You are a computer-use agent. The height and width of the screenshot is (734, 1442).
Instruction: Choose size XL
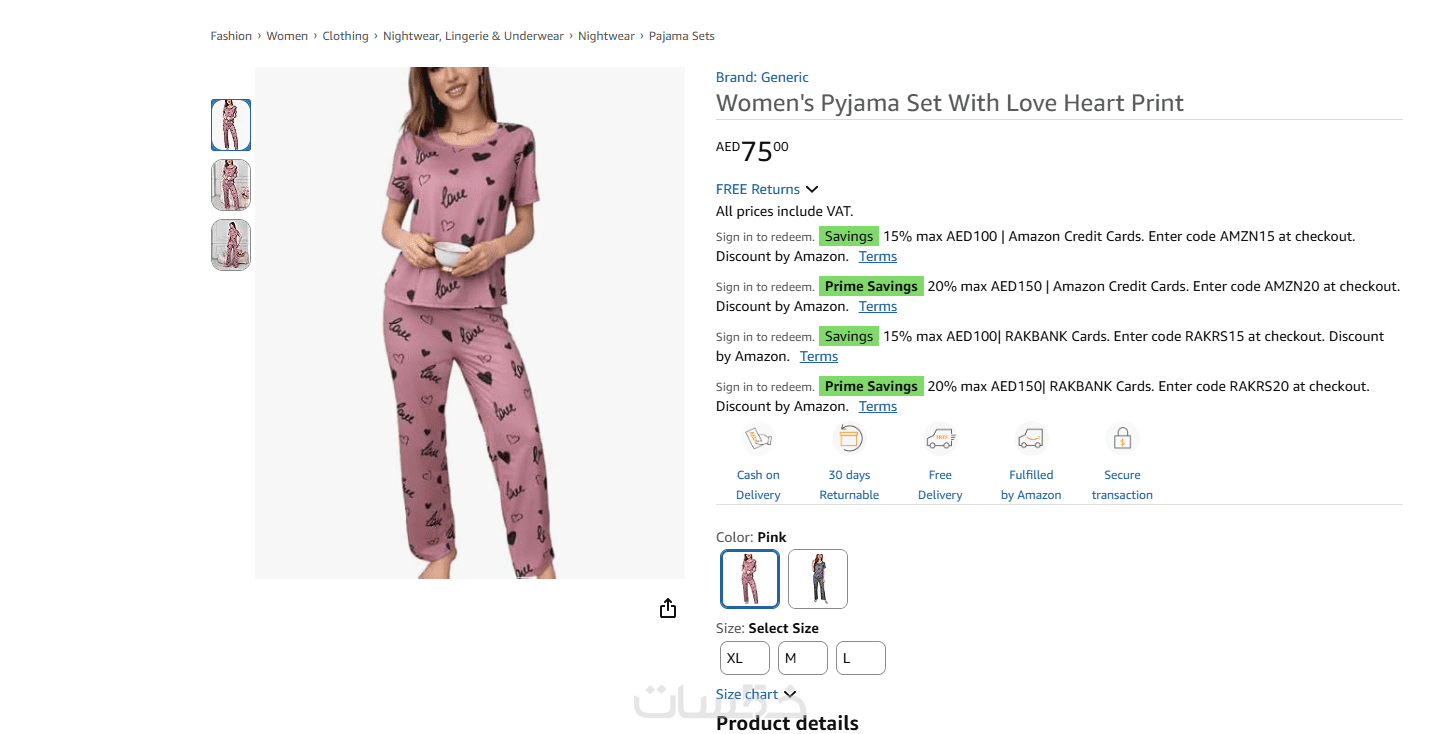tap(745, 658)
